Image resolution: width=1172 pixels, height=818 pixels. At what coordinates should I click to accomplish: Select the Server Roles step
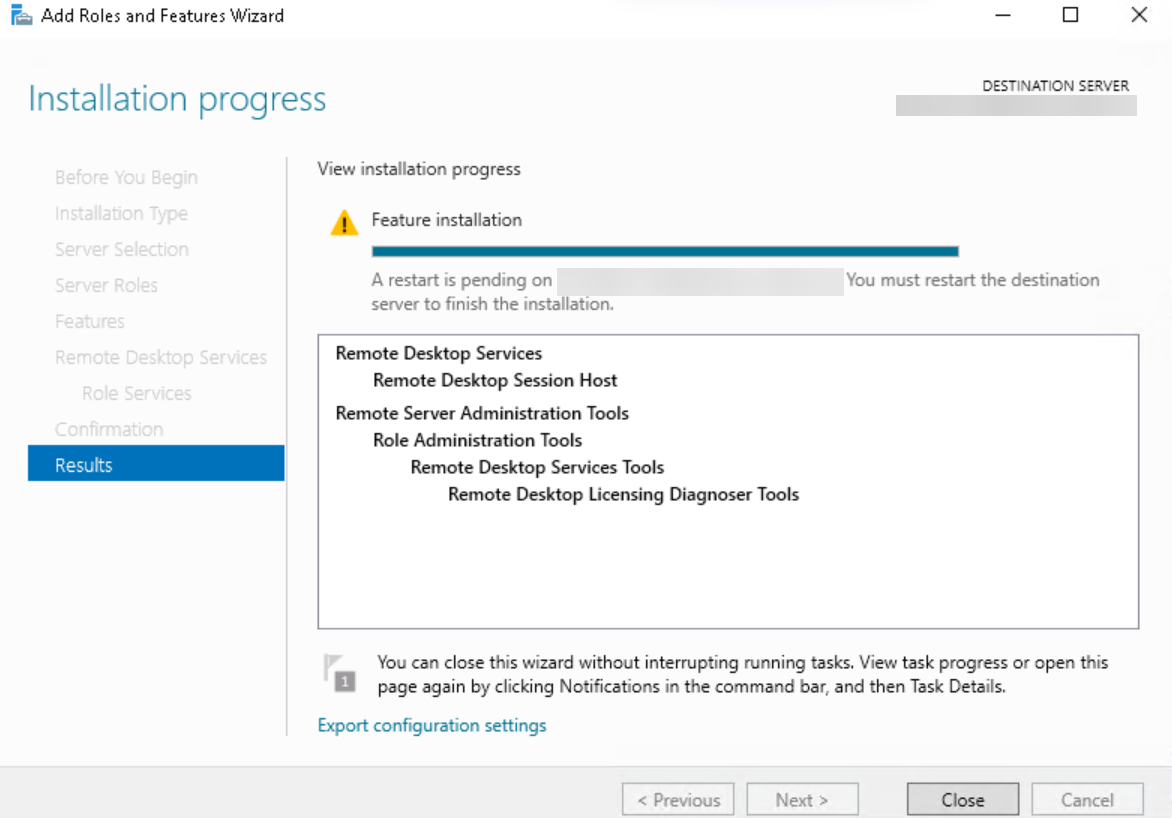[106, 285]
